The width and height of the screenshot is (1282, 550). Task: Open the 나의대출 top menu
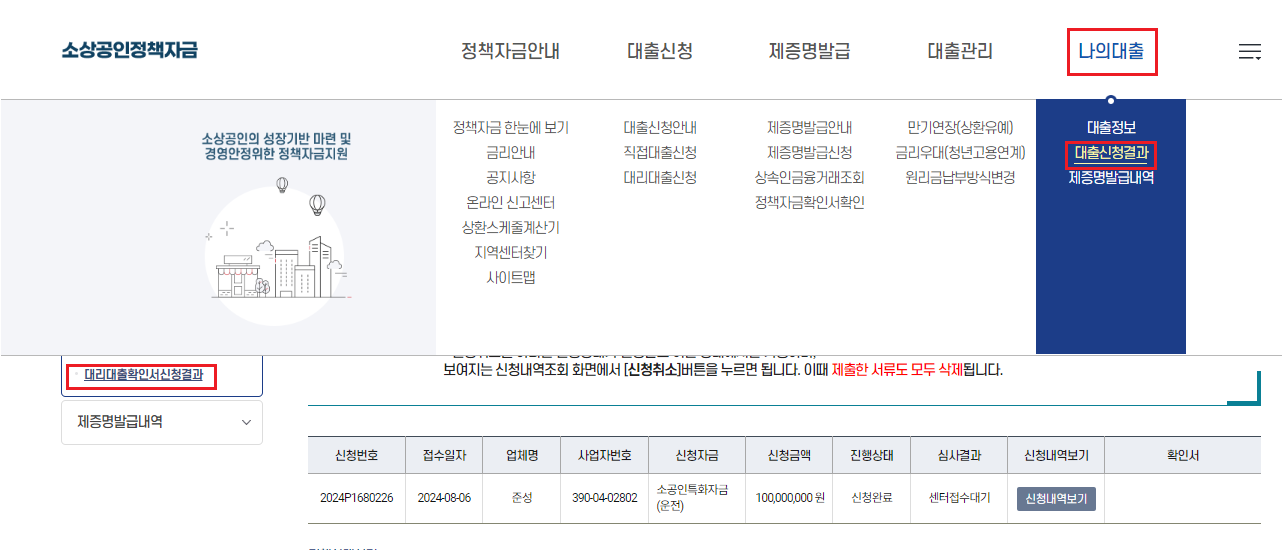[1111, 51]
